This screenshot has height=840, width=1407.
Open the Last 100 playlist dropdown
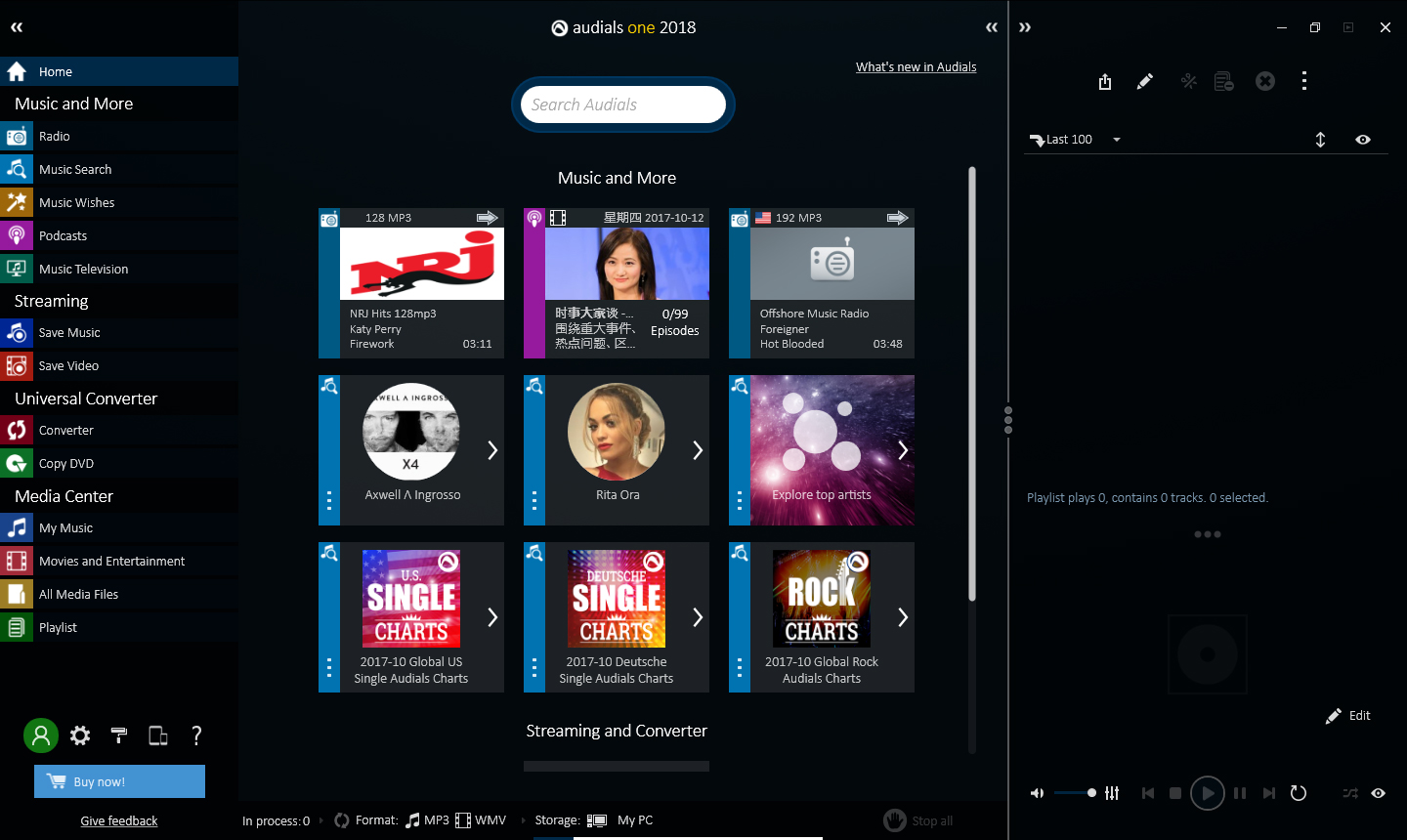pyautogui.click(x=1075, y=140)
